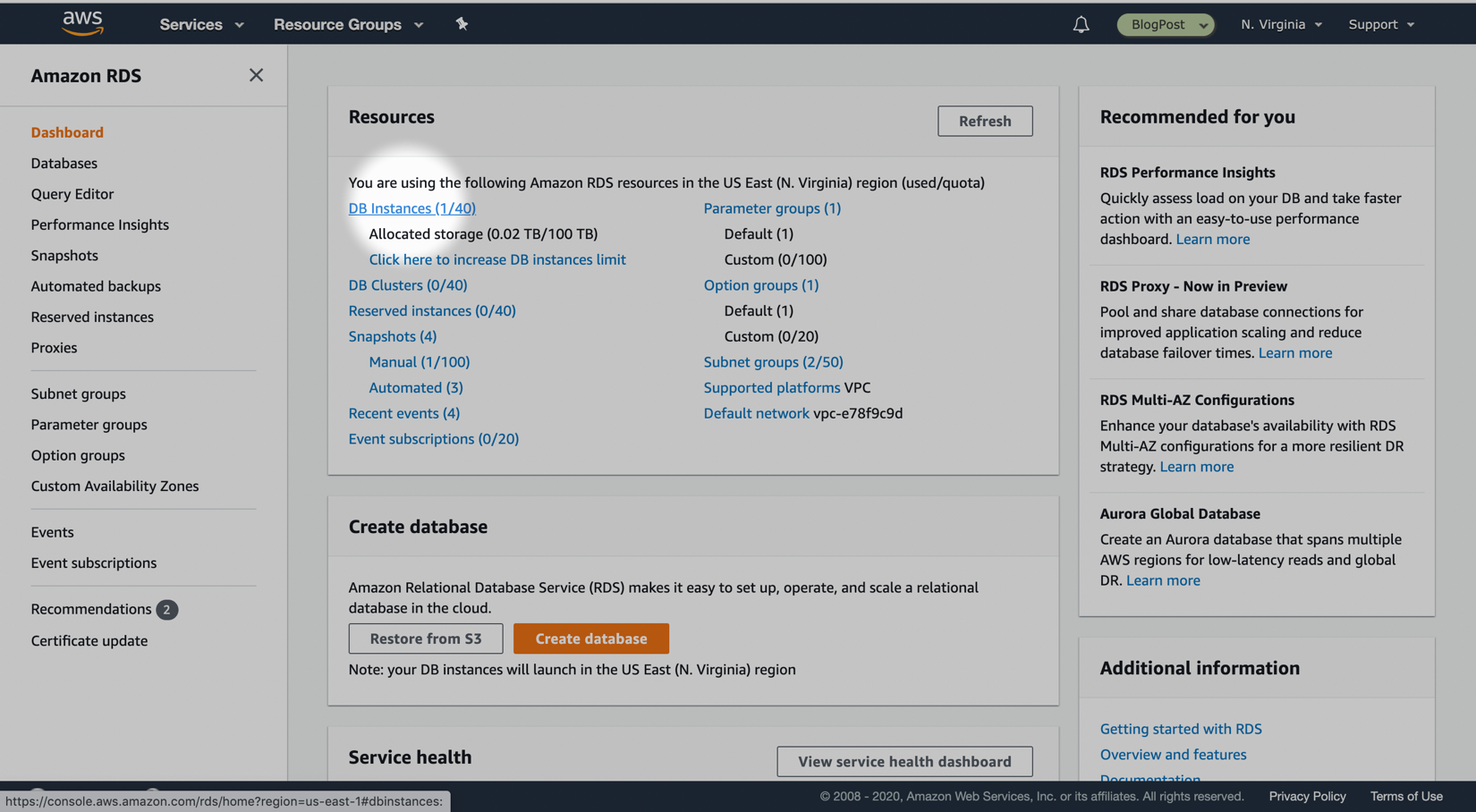
Task: Open the Snapshots (4) resource link
Action: 393,336
